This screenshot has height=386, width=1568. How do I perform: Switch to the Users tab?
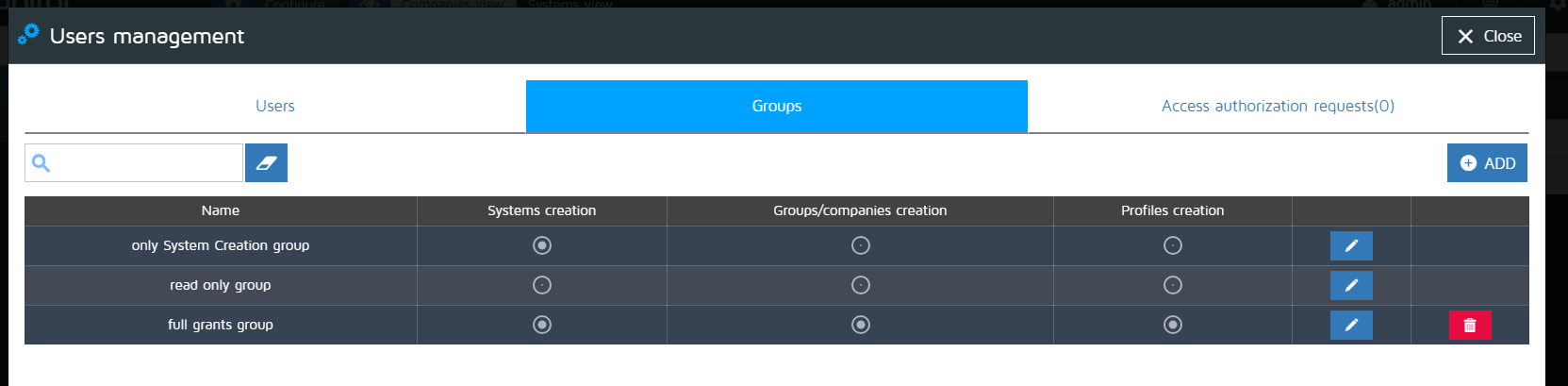tap(275, 106)
